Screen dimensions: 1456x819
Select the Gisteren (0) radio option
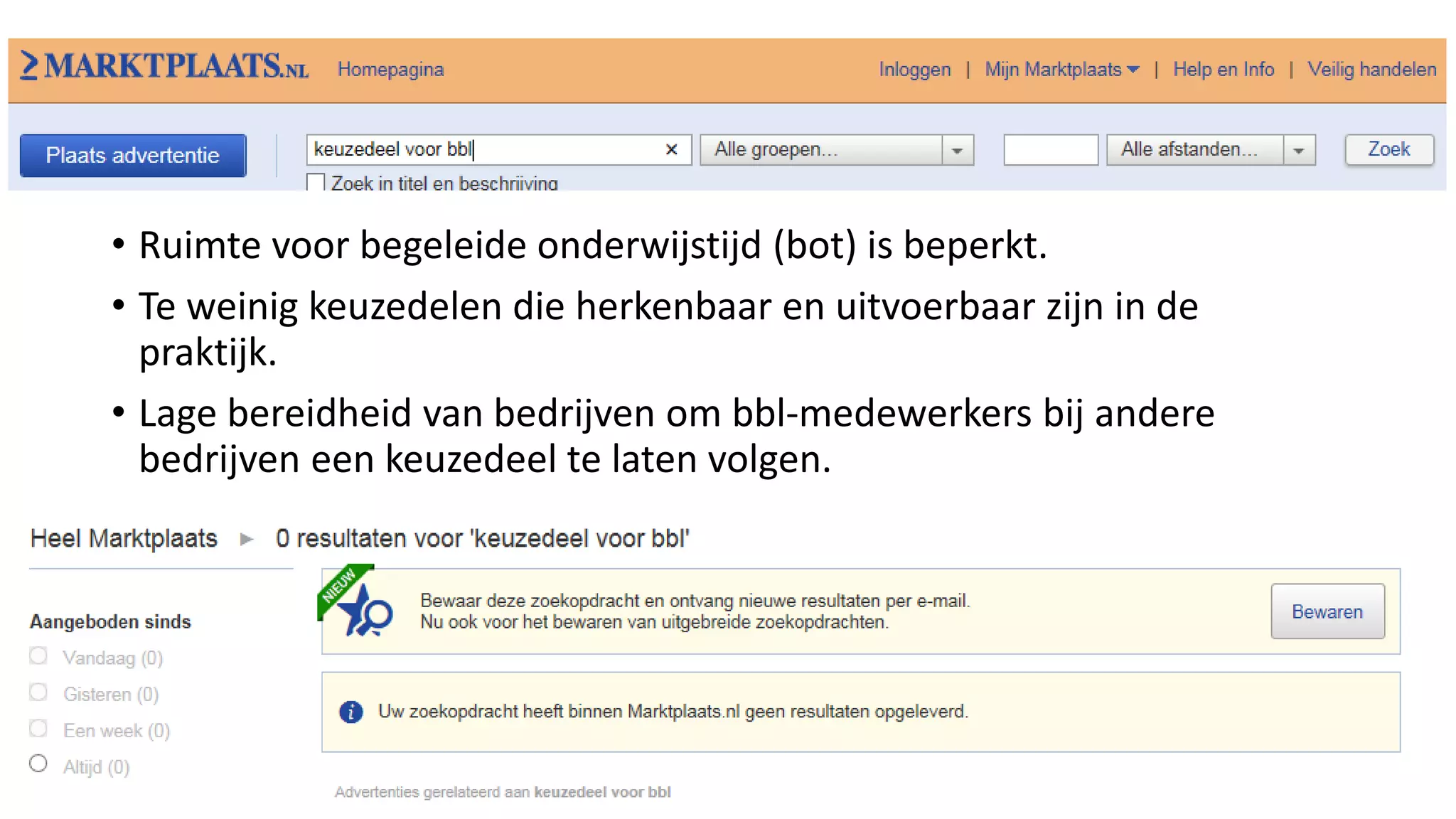pyautogui.click(x=38, y=692)
